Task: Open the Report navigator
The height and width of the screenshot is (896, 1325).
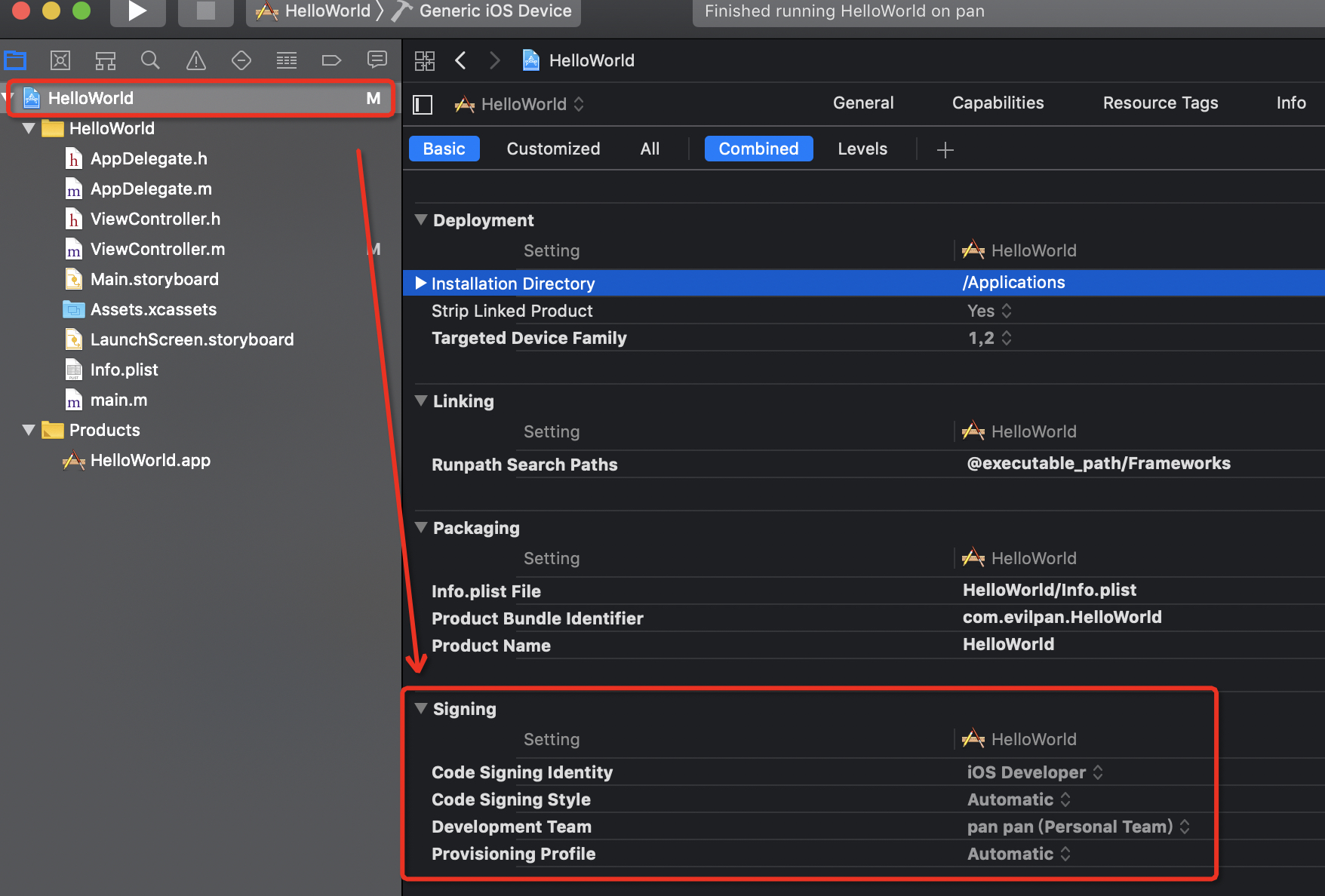Action: (x=377, y=60)
